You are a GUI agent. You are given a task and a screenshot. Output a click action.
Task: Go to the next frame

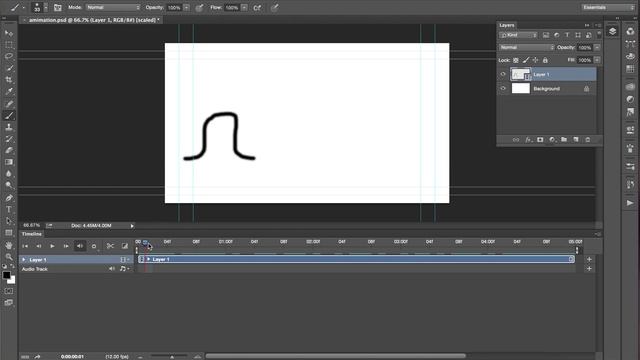[66, 246]
